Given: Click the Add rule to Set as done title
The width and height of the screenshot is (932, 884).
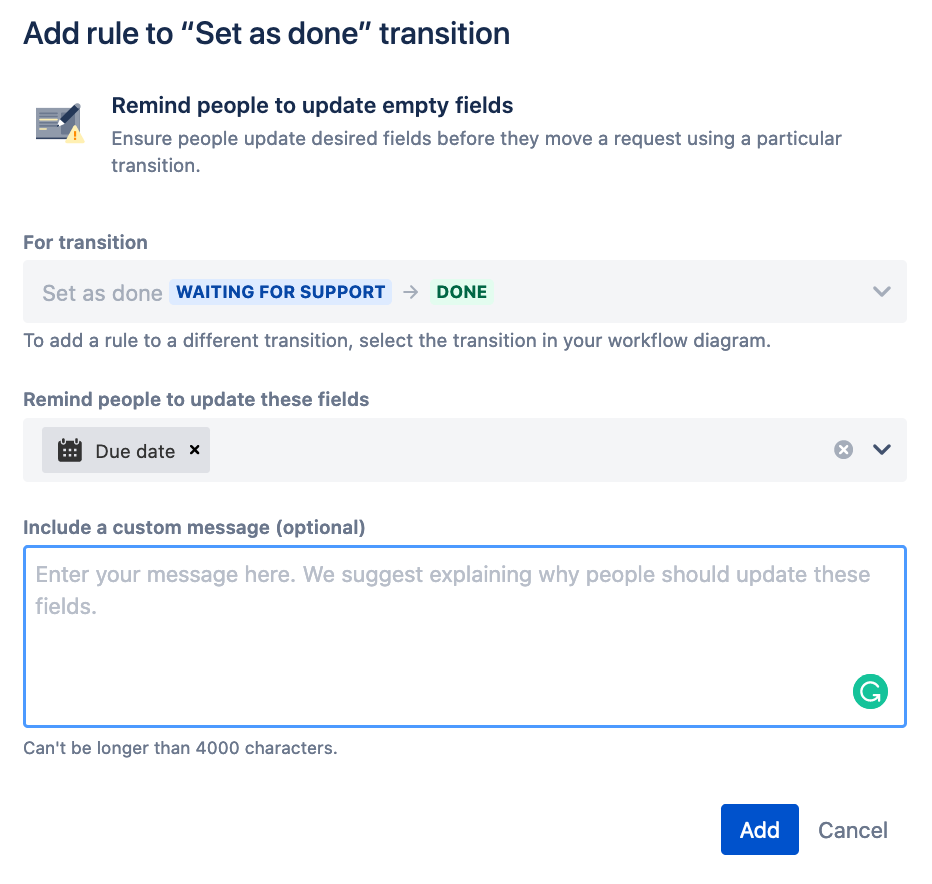Looking at the screenshot, I should (266, 33).
